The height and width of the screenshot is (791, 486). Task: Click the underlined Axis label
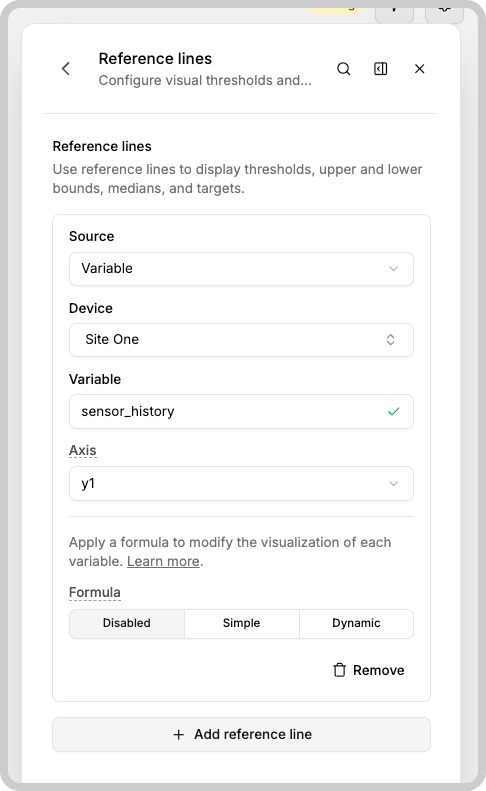pyautogui.click(x=83, y=450)
